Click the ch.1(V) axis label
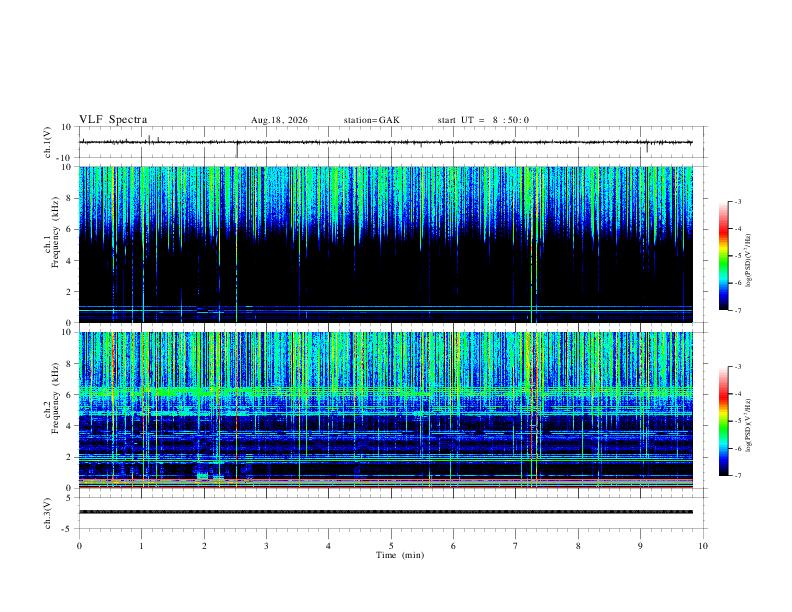 [48, 142]
